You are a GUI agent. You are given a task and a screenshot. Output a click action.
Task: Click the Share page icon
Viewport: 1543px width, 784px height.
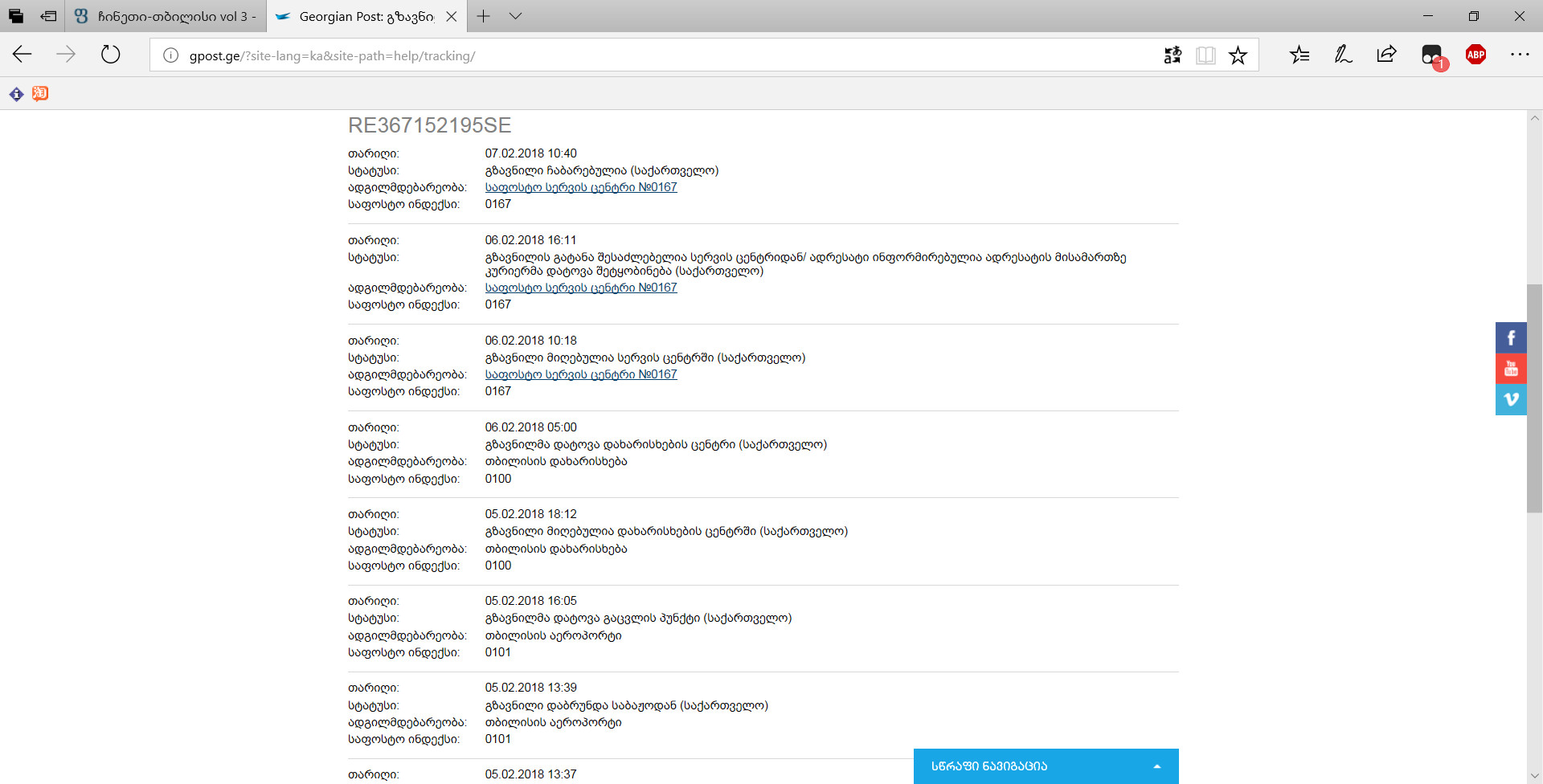(x=1386, y=55)
